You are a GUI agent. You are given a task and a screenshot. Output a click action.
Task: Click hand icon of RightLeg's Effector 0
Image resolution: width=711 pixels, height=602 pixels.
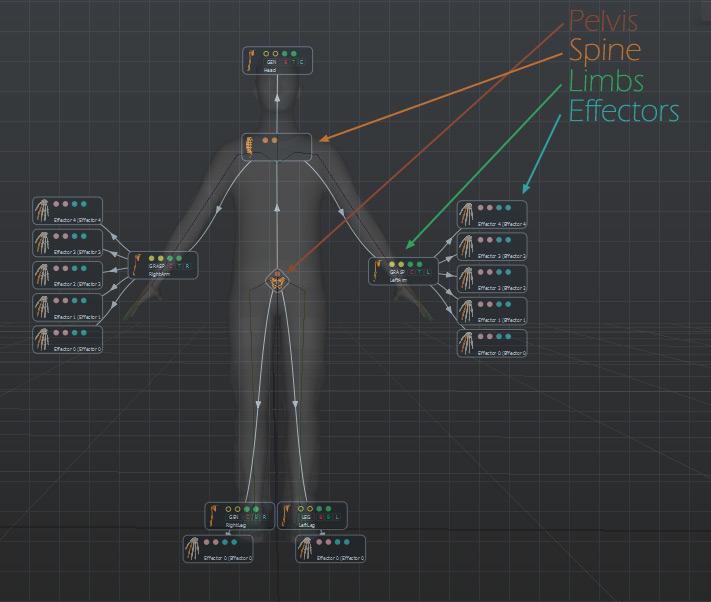(192, 549)
